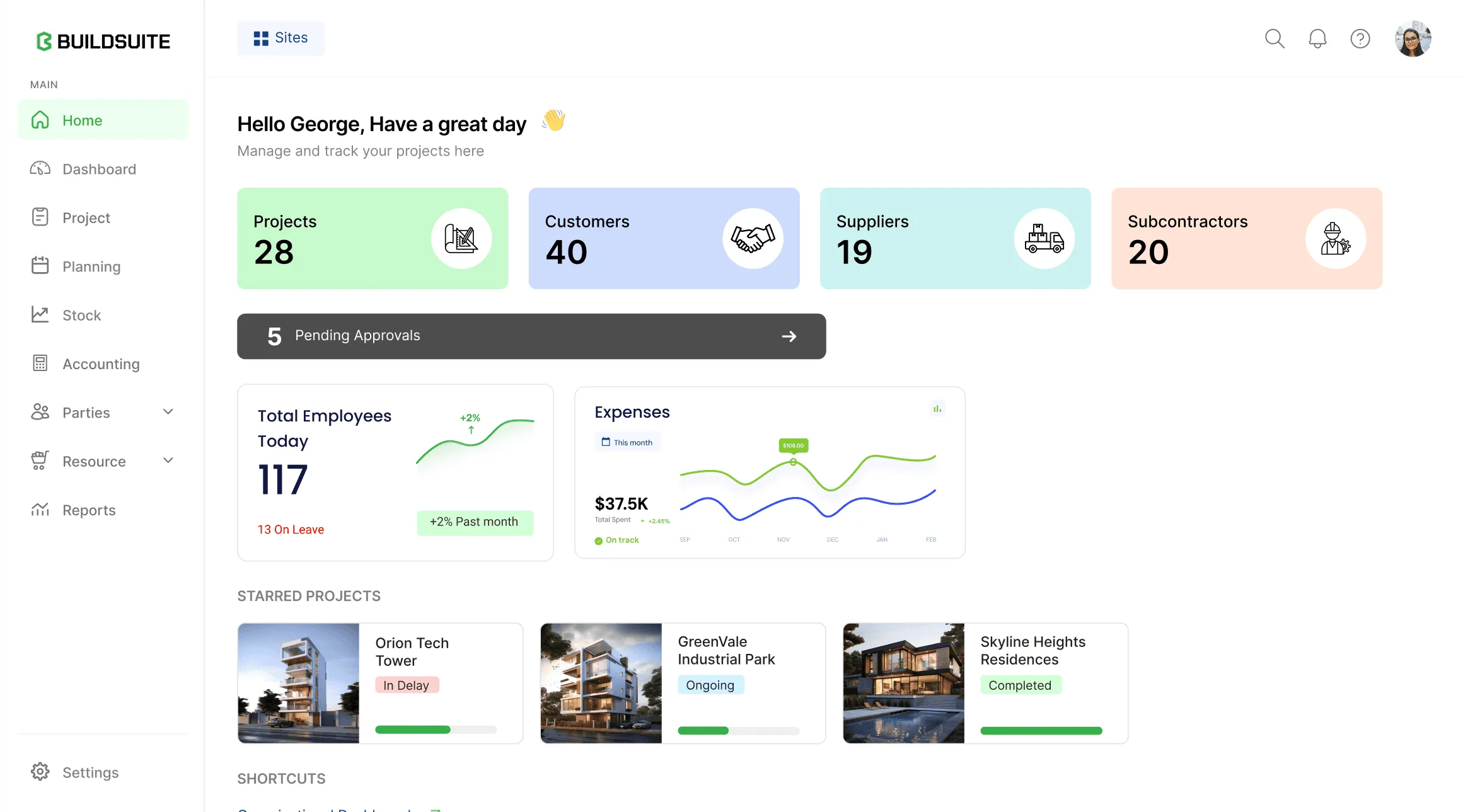Click the '+2% Past month' badge

[475, 522]
